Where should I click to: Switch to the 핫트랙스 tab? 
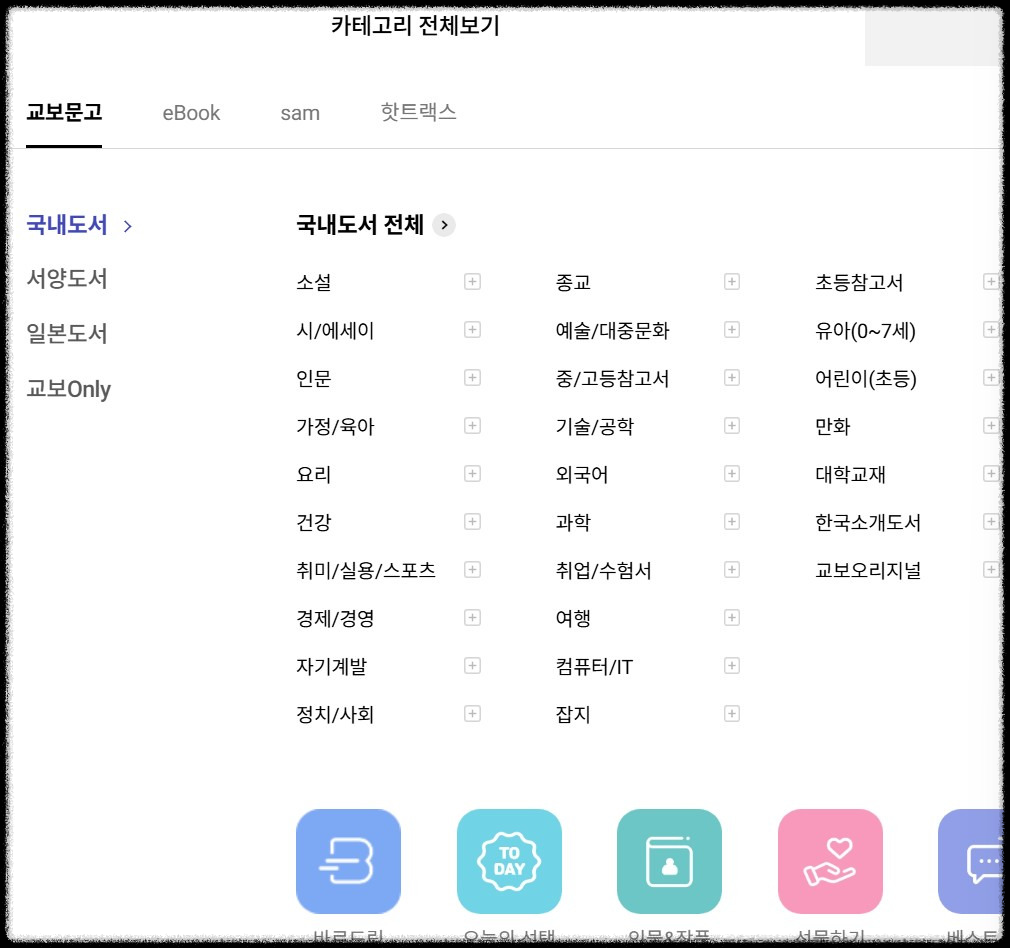click(x=419, y=113)
